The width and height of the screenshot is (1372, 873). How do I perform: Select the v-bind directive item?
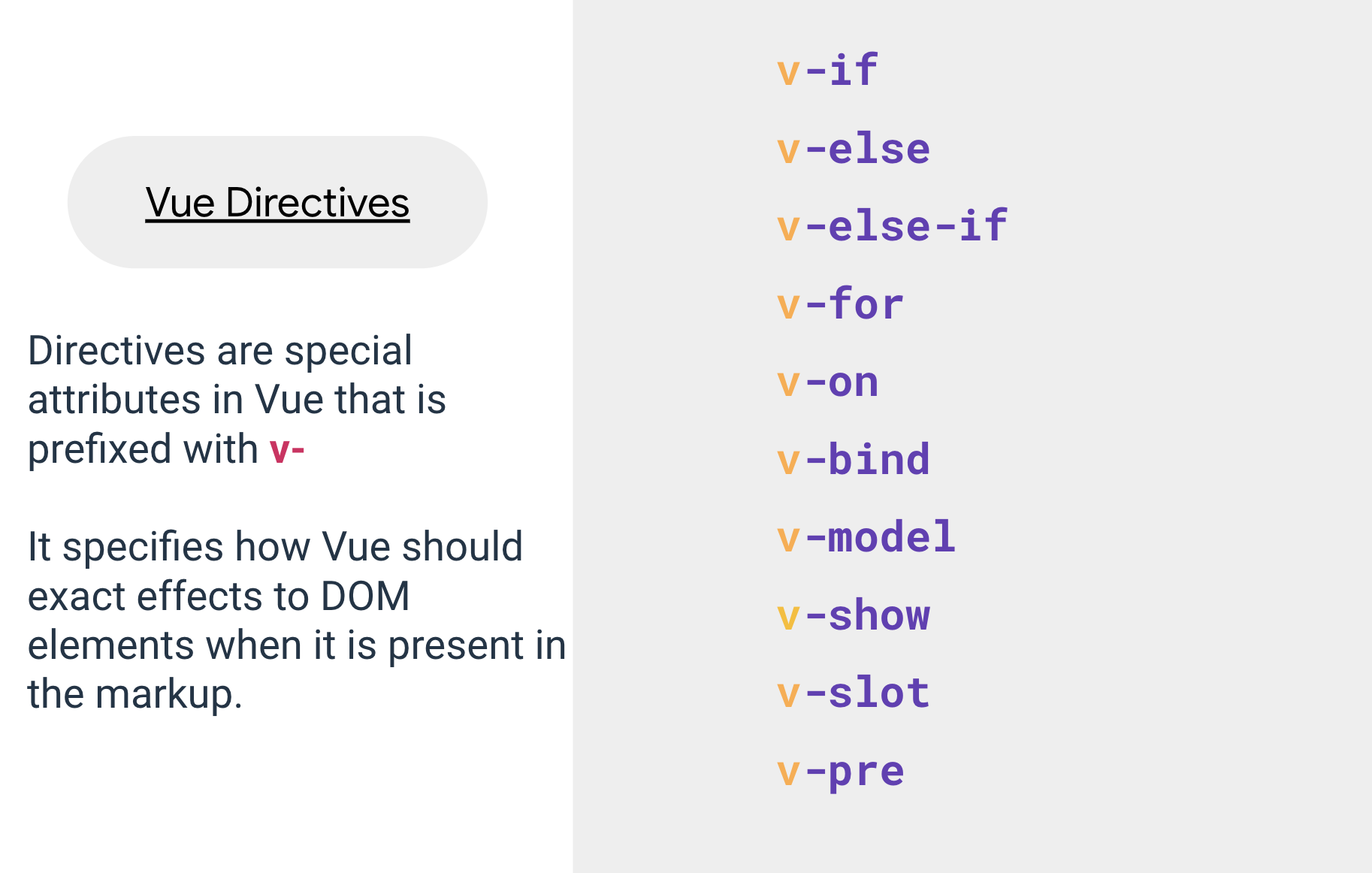854,459
